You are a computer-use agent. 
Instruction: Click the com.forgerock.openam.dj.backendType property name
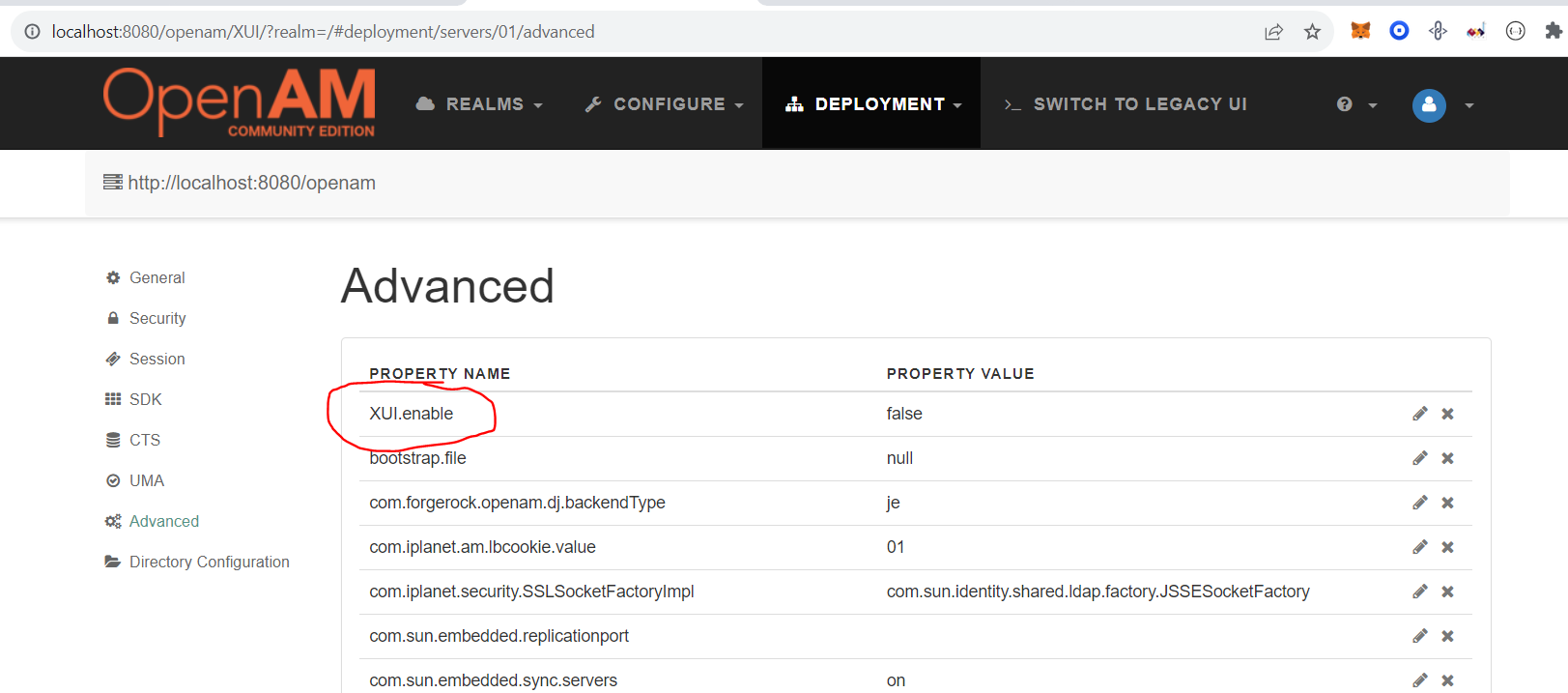pos(517,503)
